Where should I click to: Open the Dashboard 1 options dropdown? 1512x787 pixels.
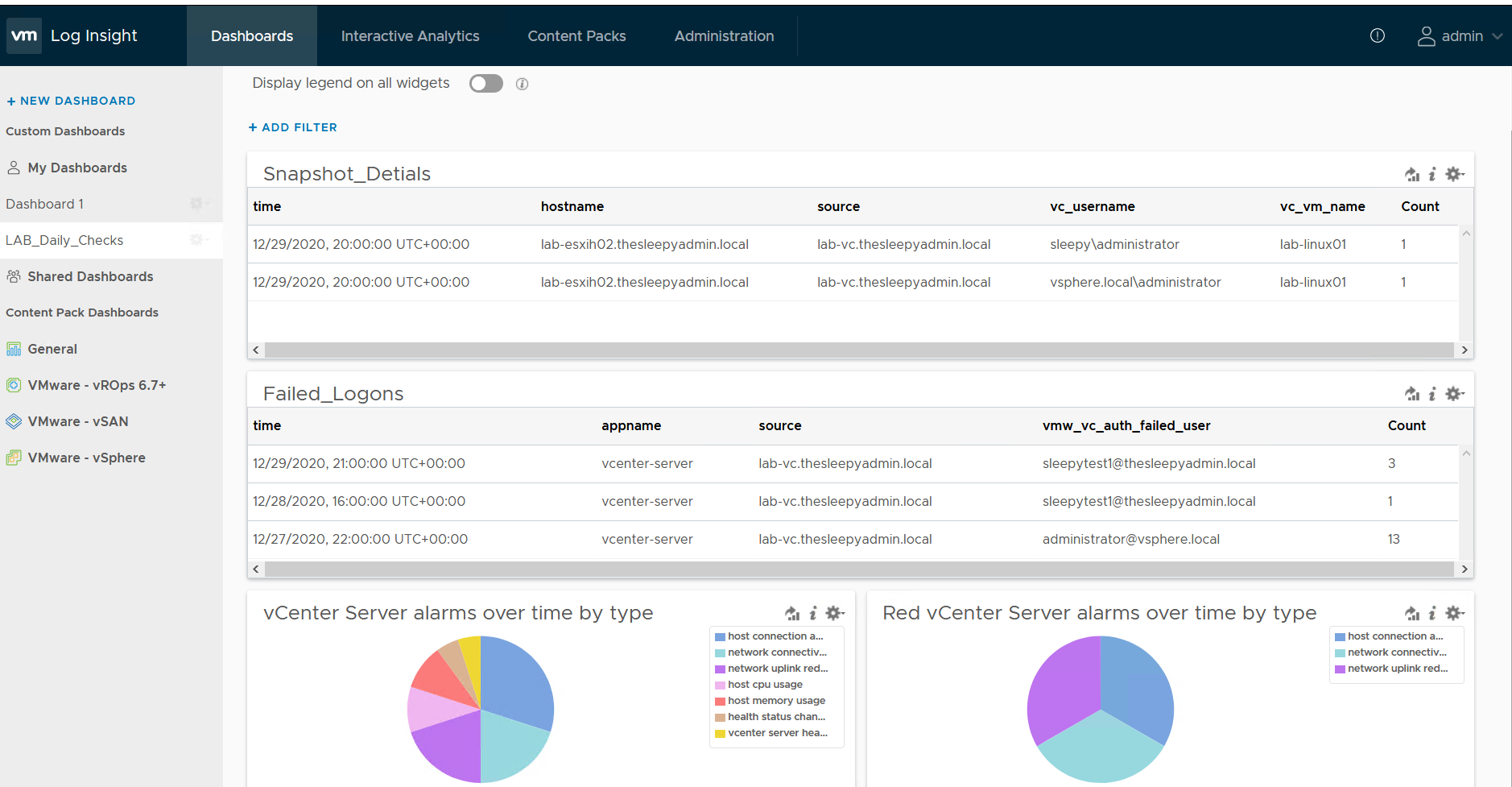tap(198, 204)
